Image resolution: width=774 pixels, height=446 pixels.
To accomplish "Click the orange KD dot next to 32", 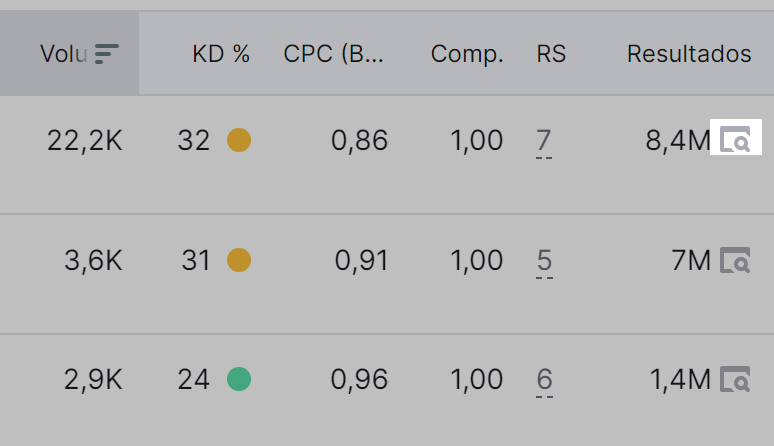I will [239, 140].
